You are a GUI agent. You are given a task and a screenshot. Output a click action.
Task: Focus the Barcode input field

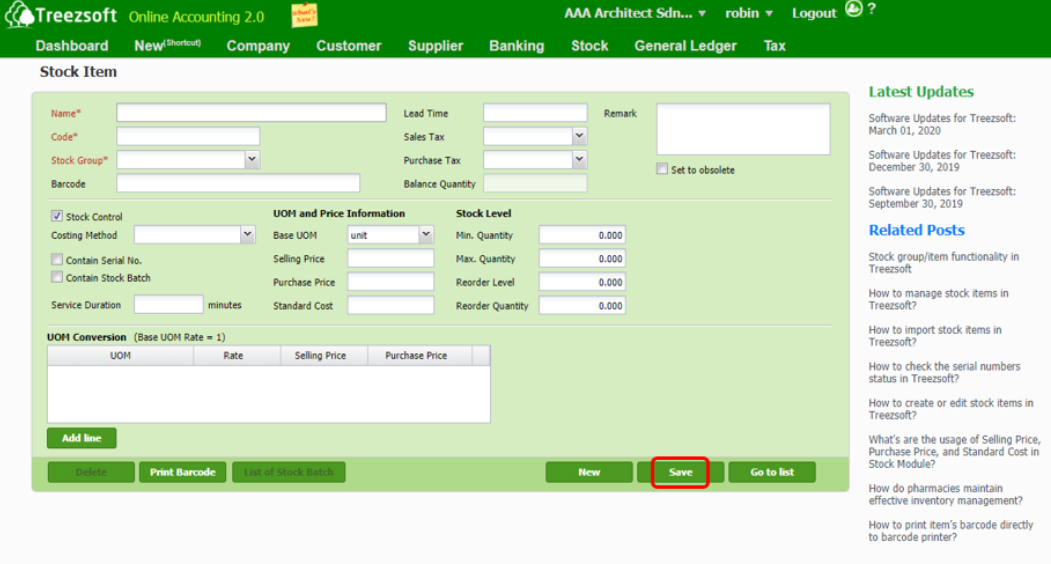[x=238, y=183]
